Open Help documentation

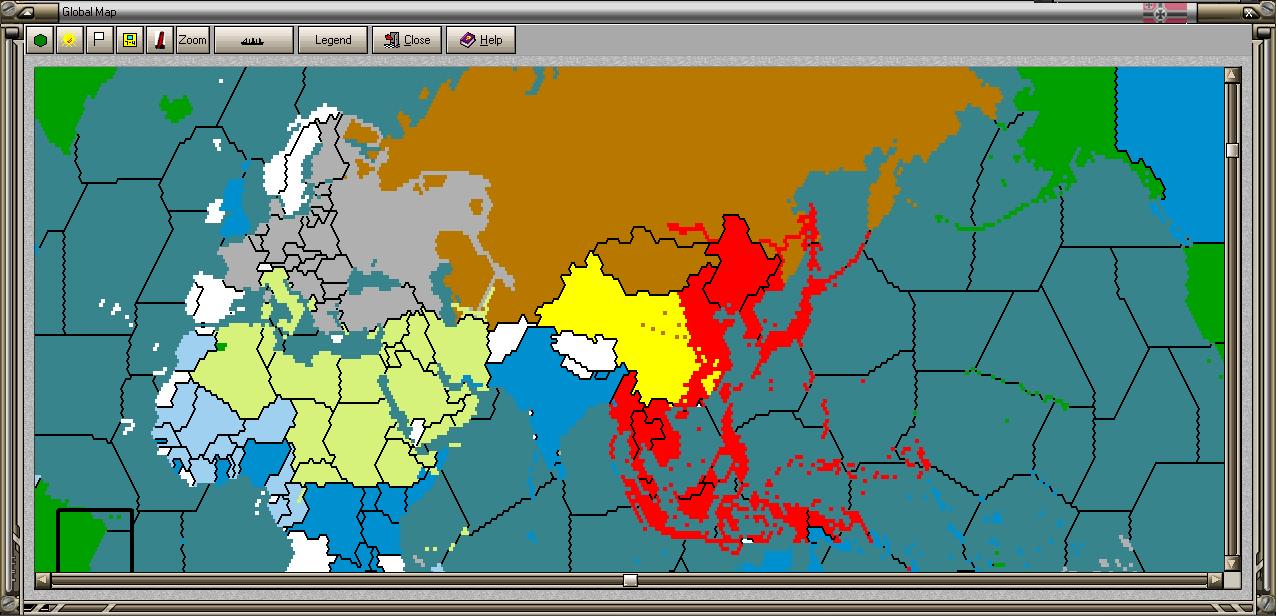[x=480, y=39]
